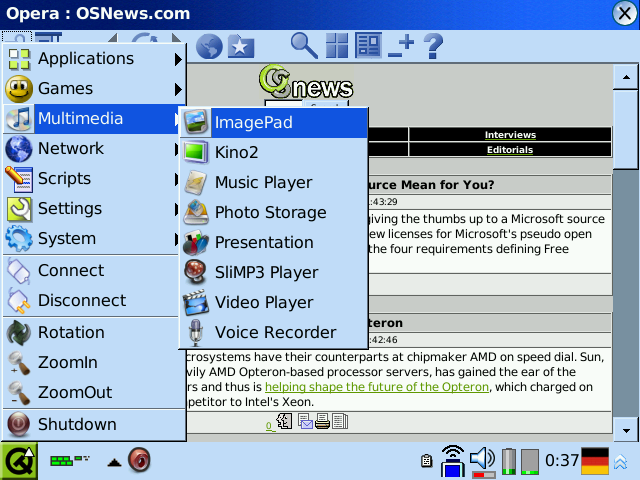
Task: Click the page layout view icon
Action: pos(368,45)
